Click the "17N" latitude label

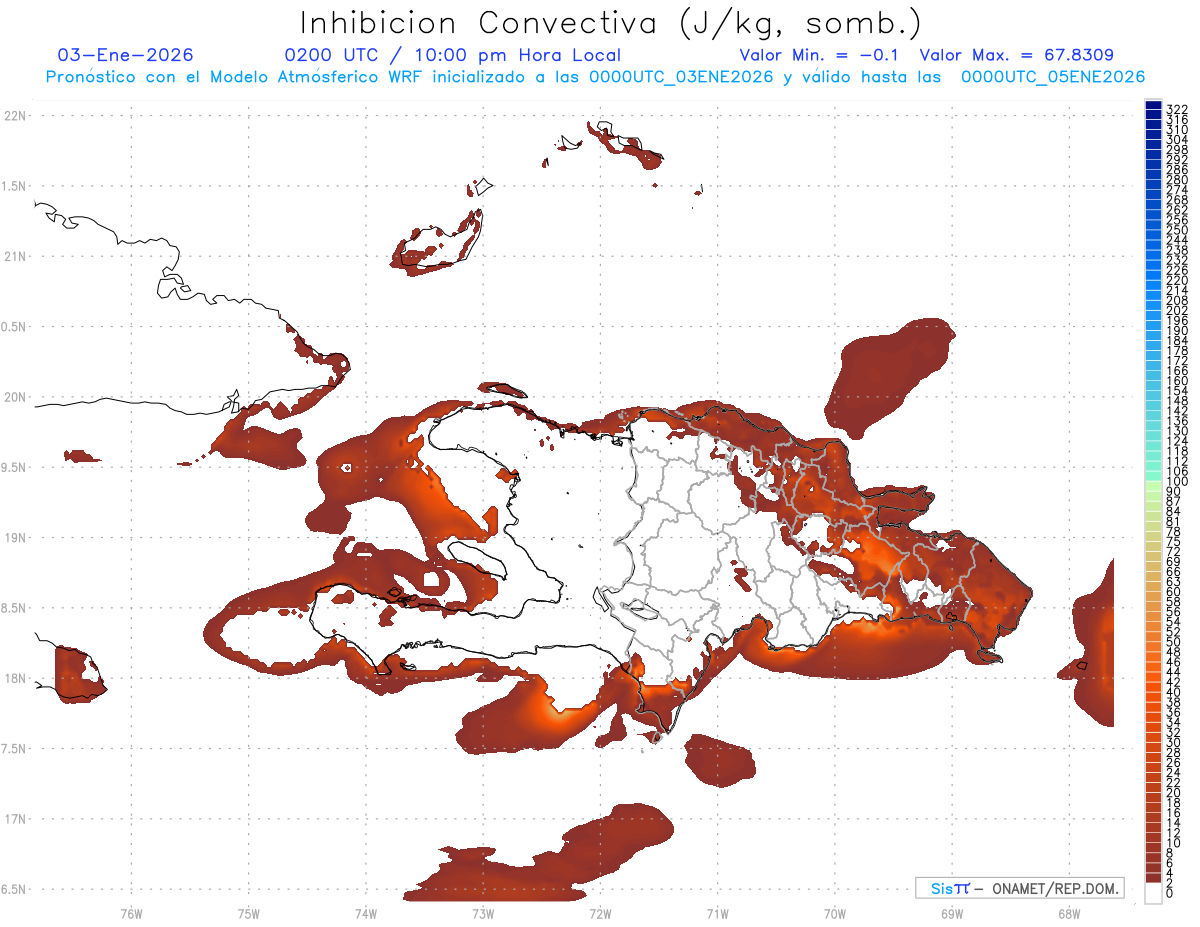pos(15,819)
